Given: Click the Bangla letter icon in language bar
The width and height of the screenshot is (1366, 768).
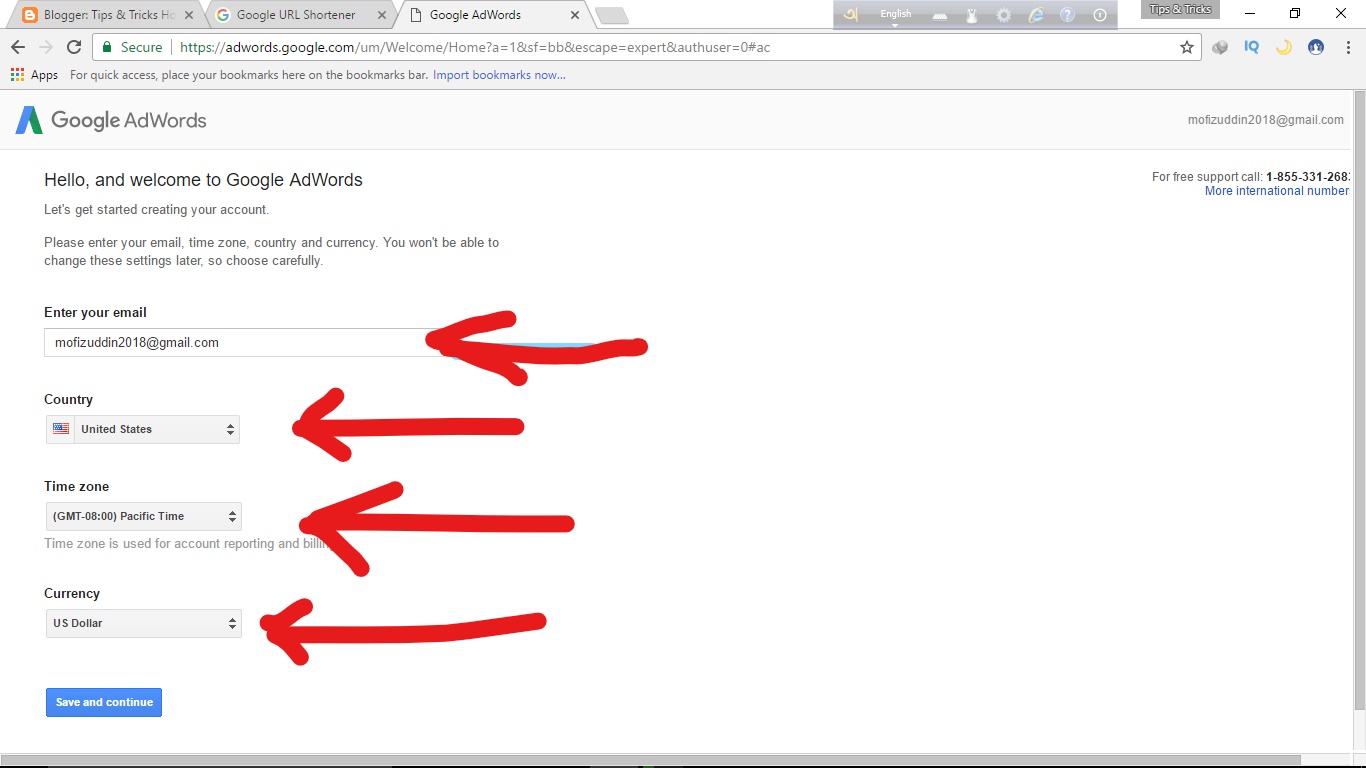Looking at the screenshot, I should tap(850, 15).
